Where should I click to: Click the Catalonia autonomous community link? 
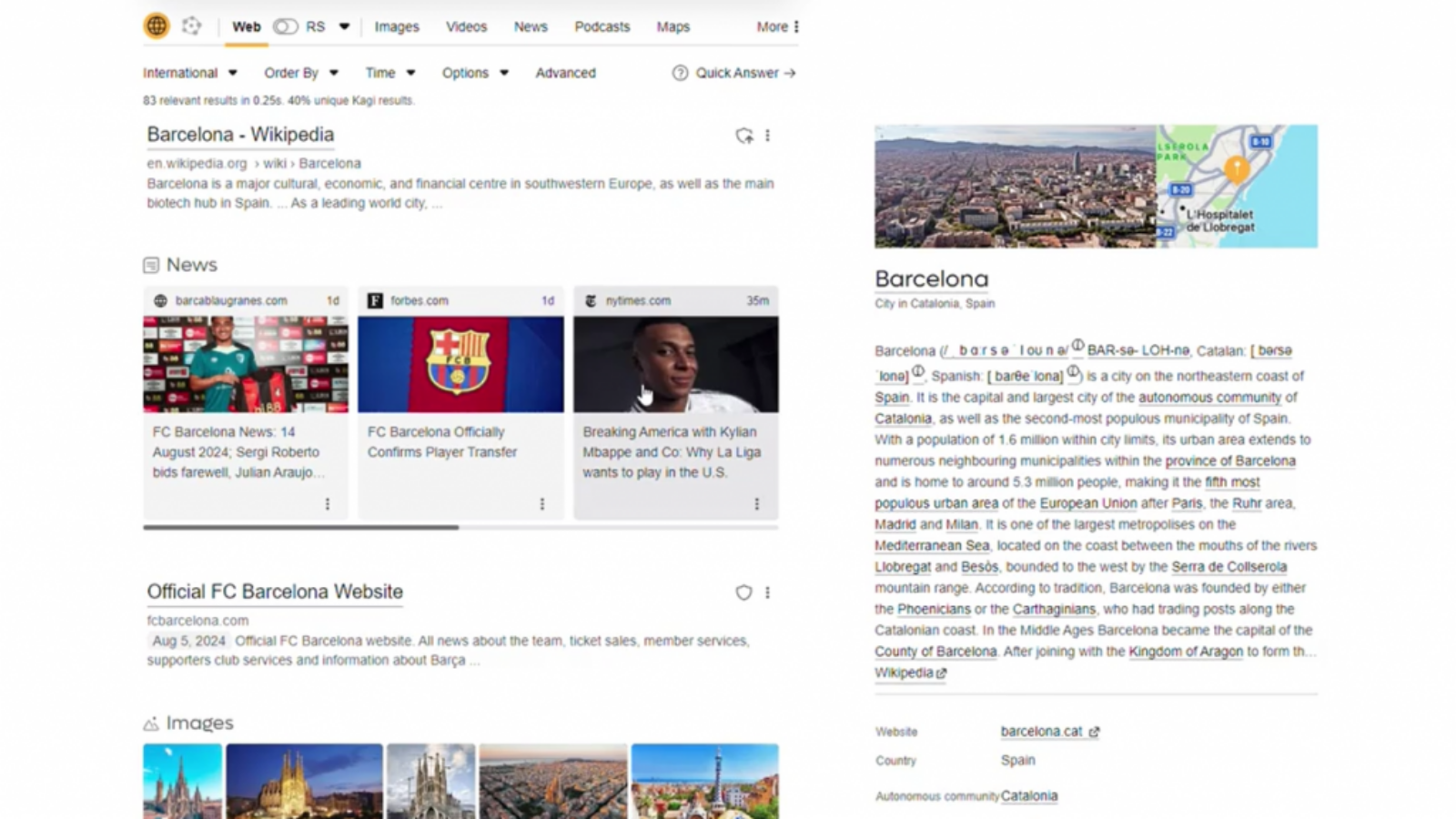pos(1029,795)
